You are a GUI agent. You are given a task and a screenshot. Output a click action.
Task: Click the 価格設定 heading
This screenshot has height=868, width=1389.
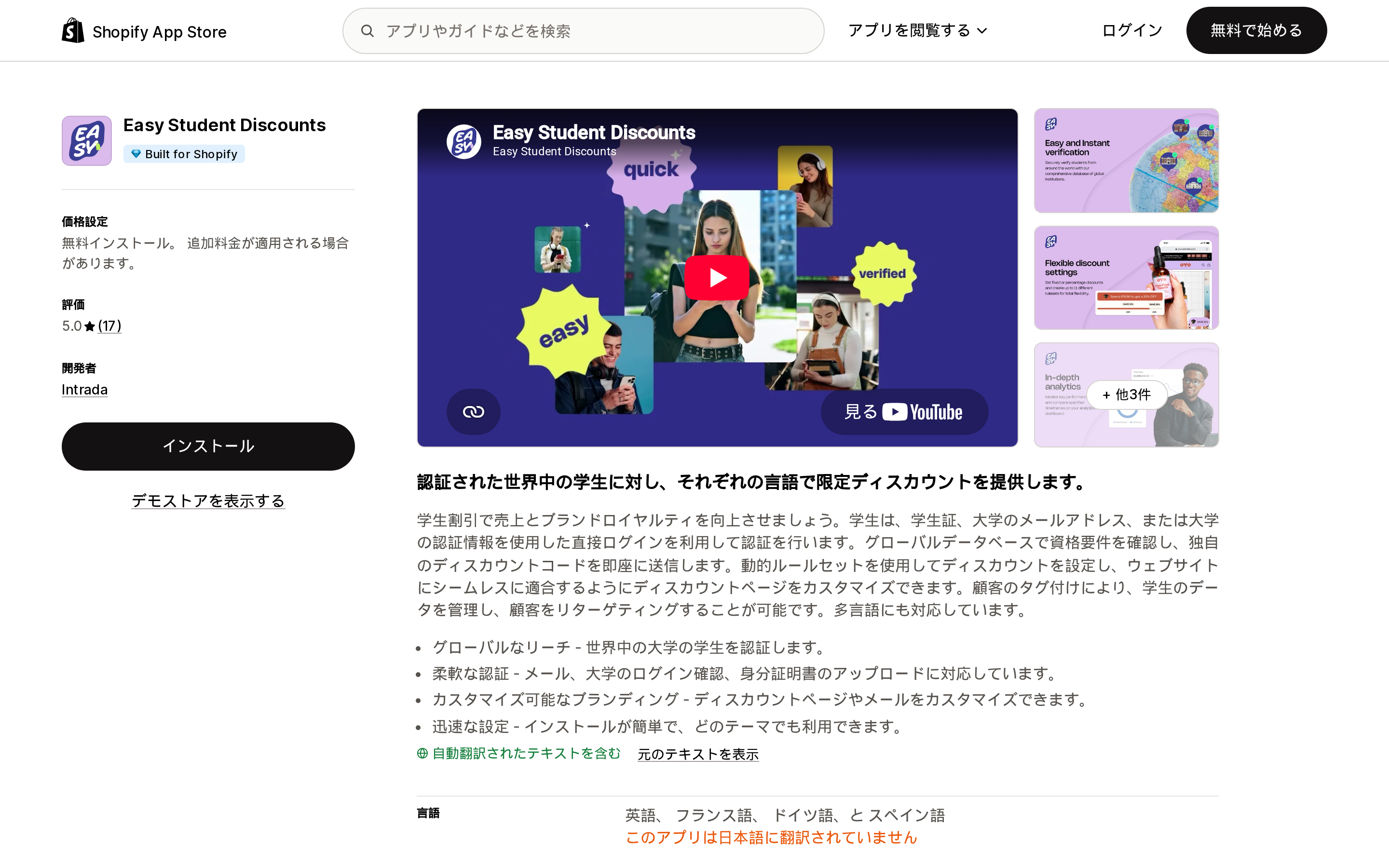[85, 222]
